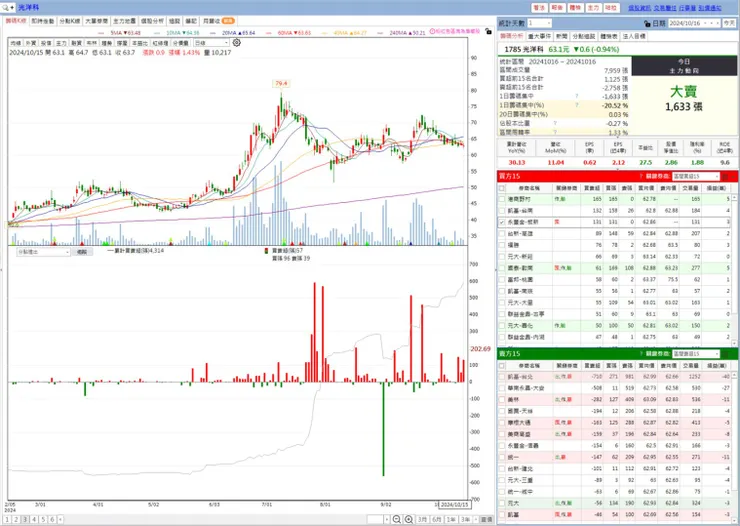Open the 日線 period dropdown

[x=211, y=43]
